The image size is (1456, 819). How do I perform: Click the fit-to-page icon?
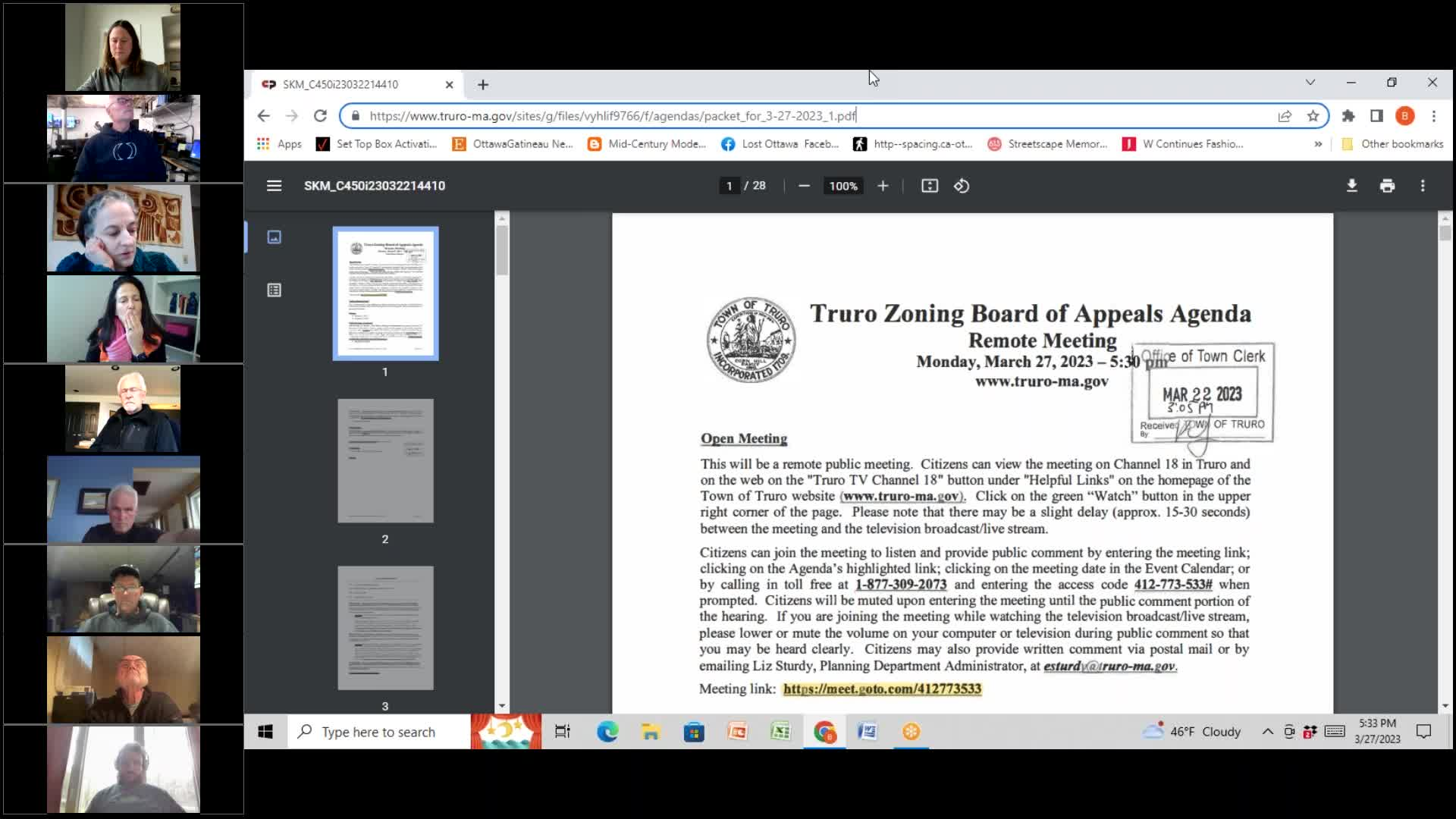pos(928,186)
